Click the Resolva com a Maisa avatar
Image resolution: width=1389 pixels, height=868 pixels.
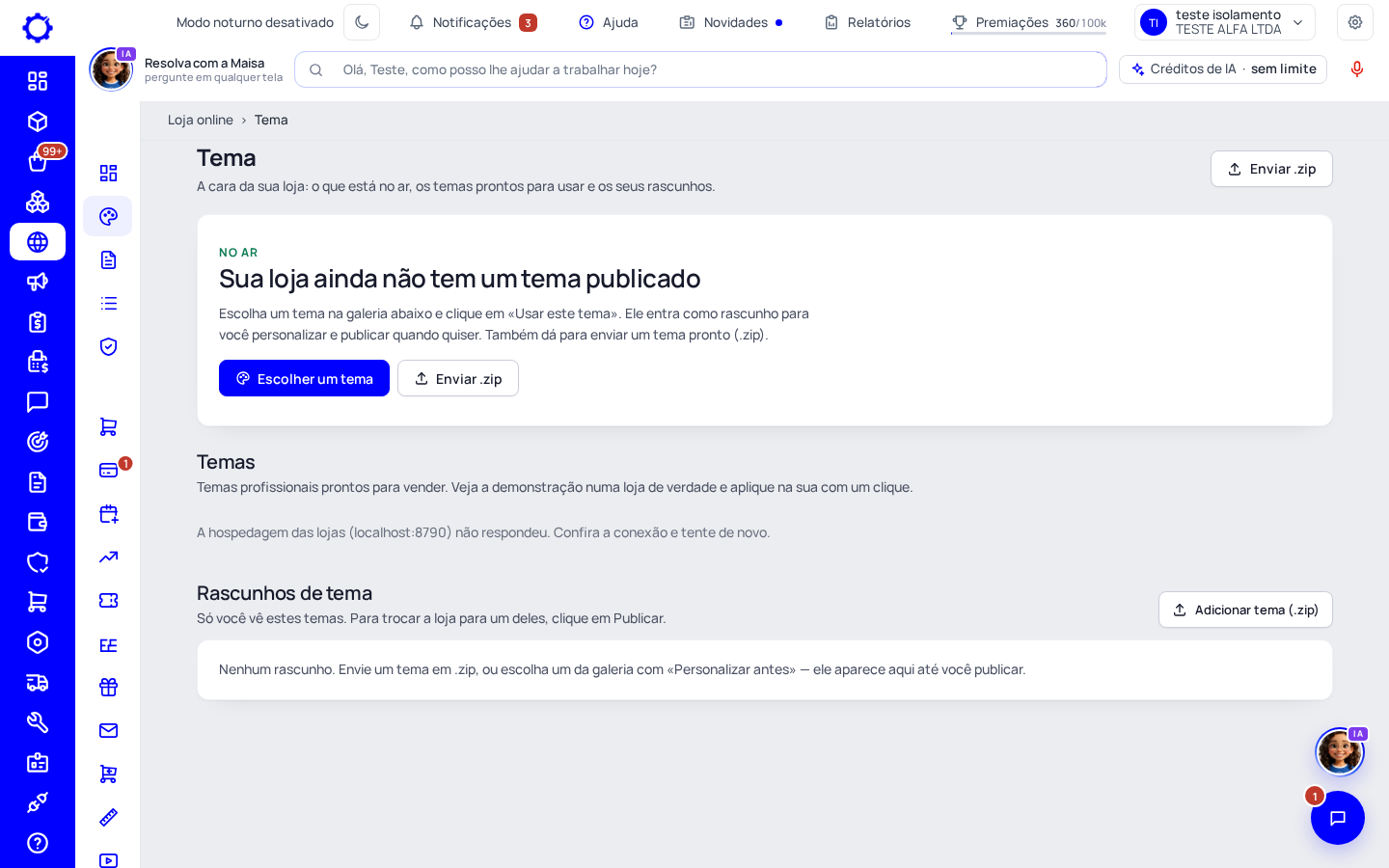point(111,69)
